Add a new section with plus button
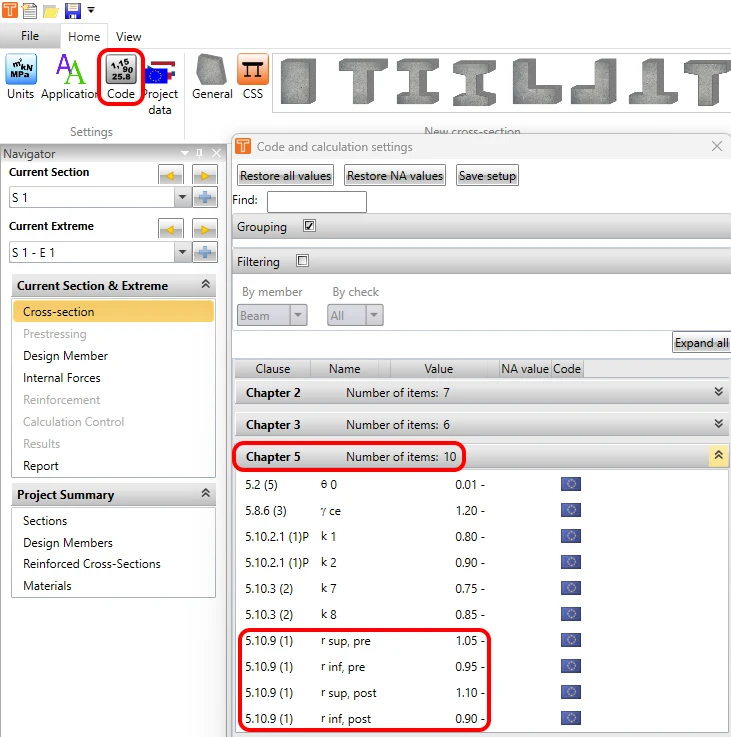Screen dimensions: 731x737 click(x=205, y=197)
